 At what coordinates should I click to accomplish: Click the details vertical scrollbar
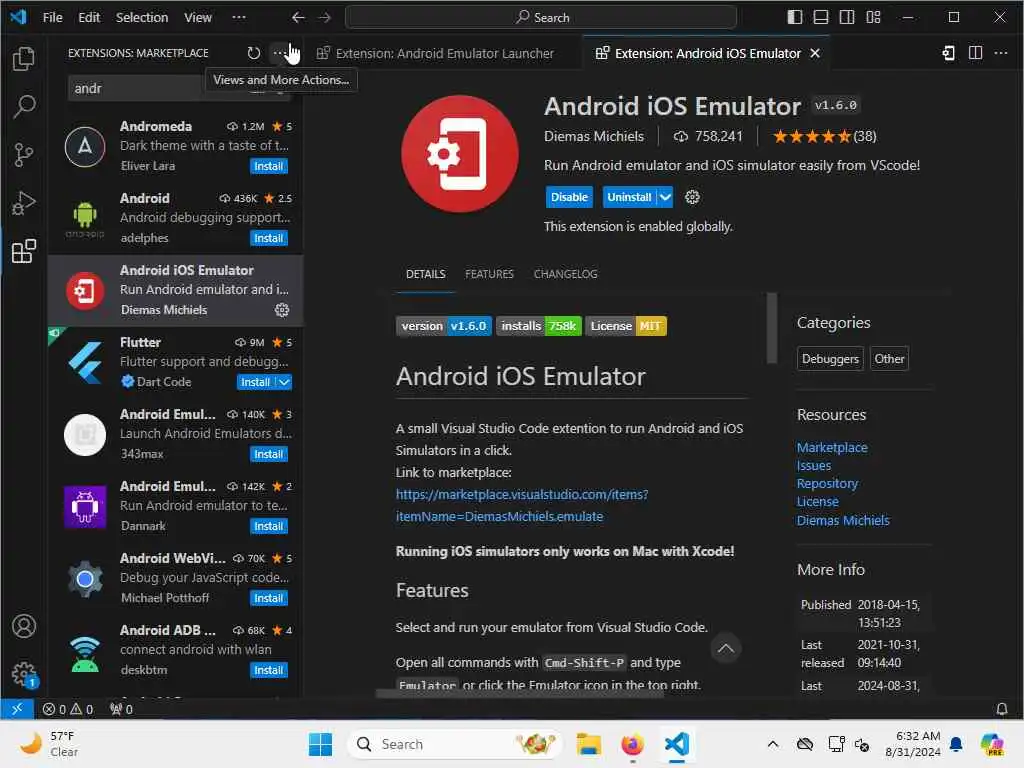(772, 328)
